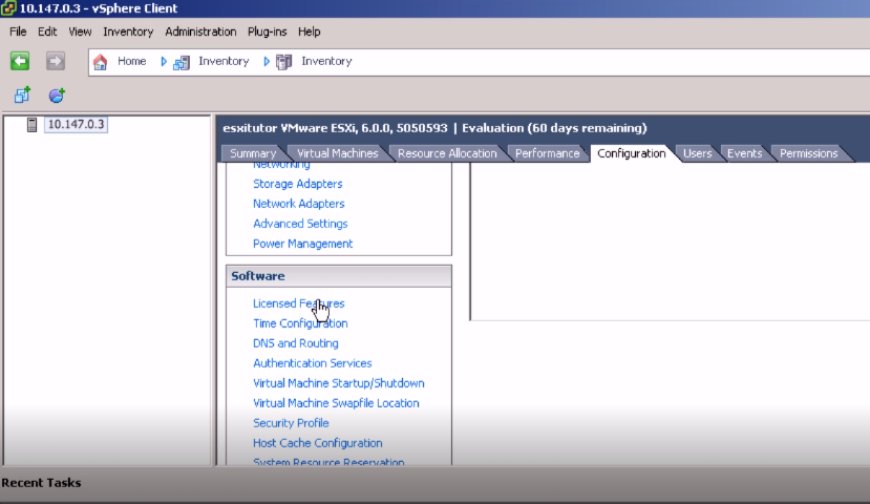Open the View menu
Image resolution: width=870 pixels, height=504 pixels.
(x=80, y=32)
